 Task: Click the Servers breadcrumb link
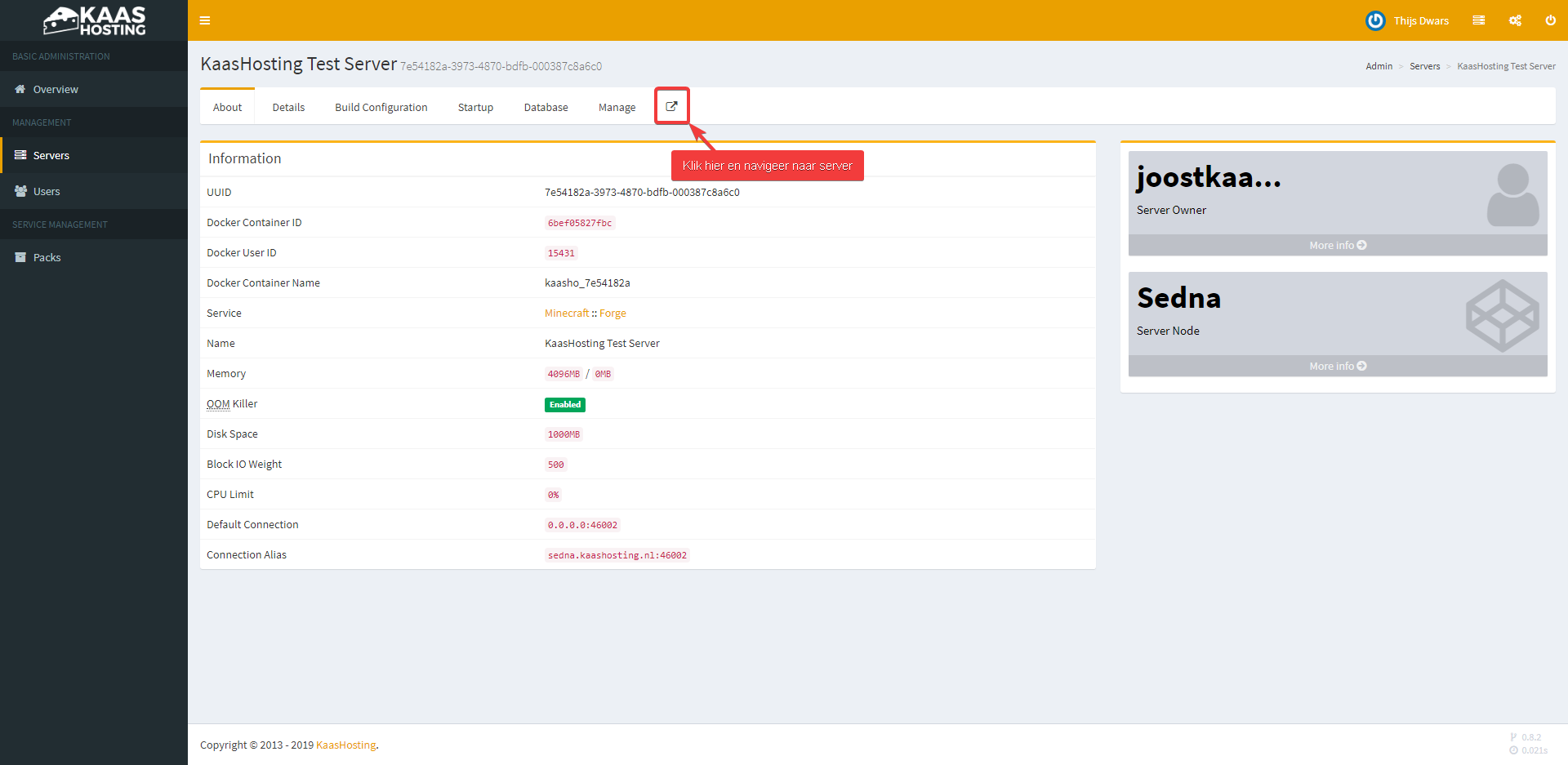click(1424, 67)
